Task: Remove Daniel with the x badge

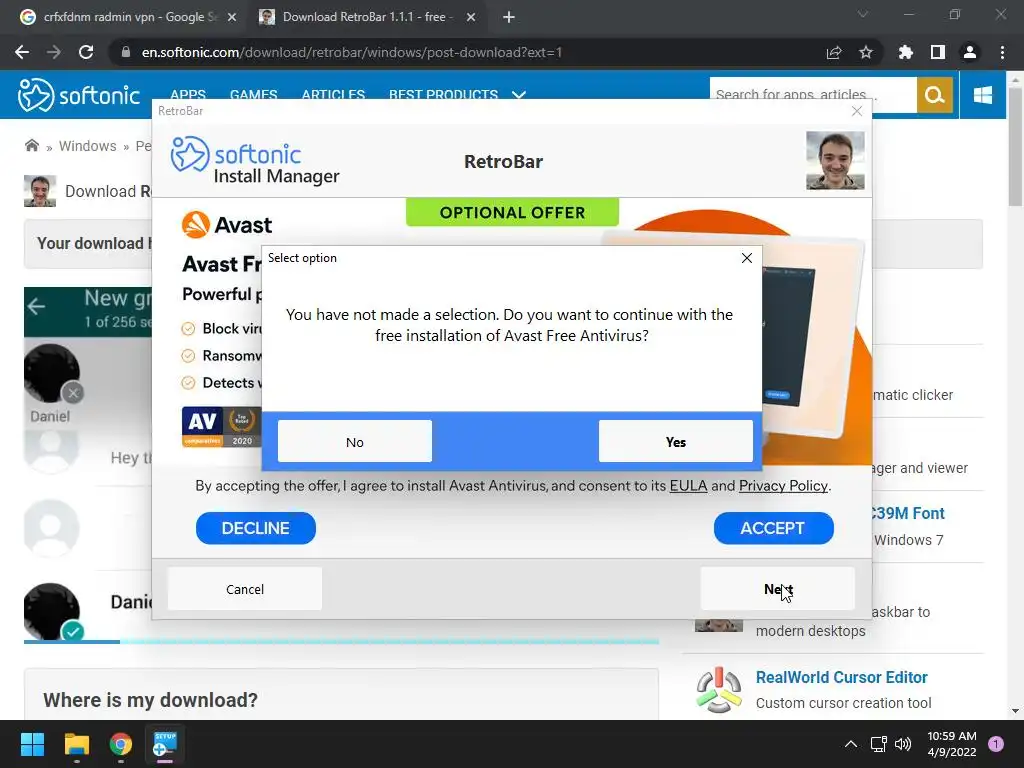Action: pyautogui.click(x=73, y=393)
